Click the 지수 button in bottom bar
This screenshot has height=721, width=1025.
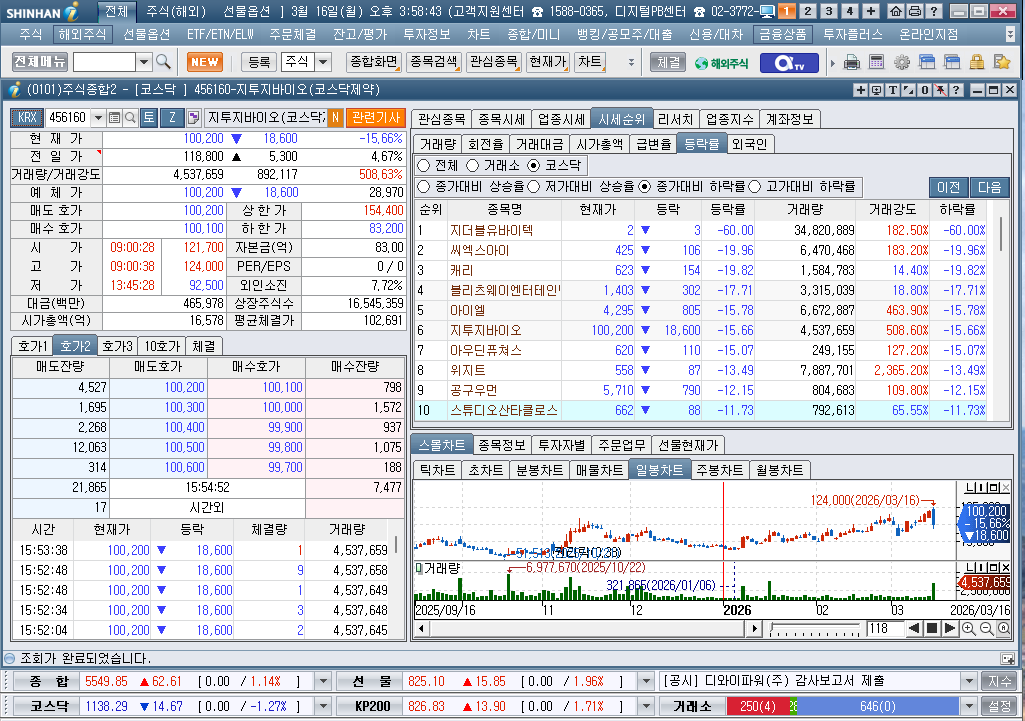point(1000,681)
